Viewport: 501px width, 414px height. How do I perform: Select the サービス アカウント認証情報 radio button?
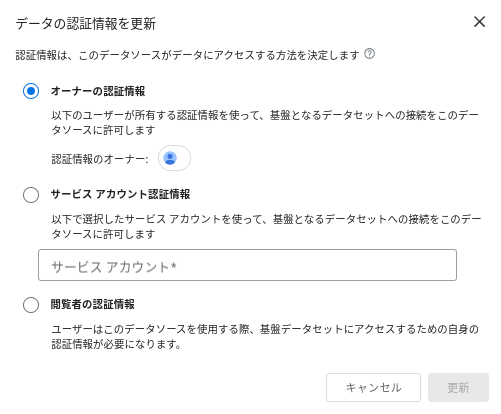tap(31, 195)
